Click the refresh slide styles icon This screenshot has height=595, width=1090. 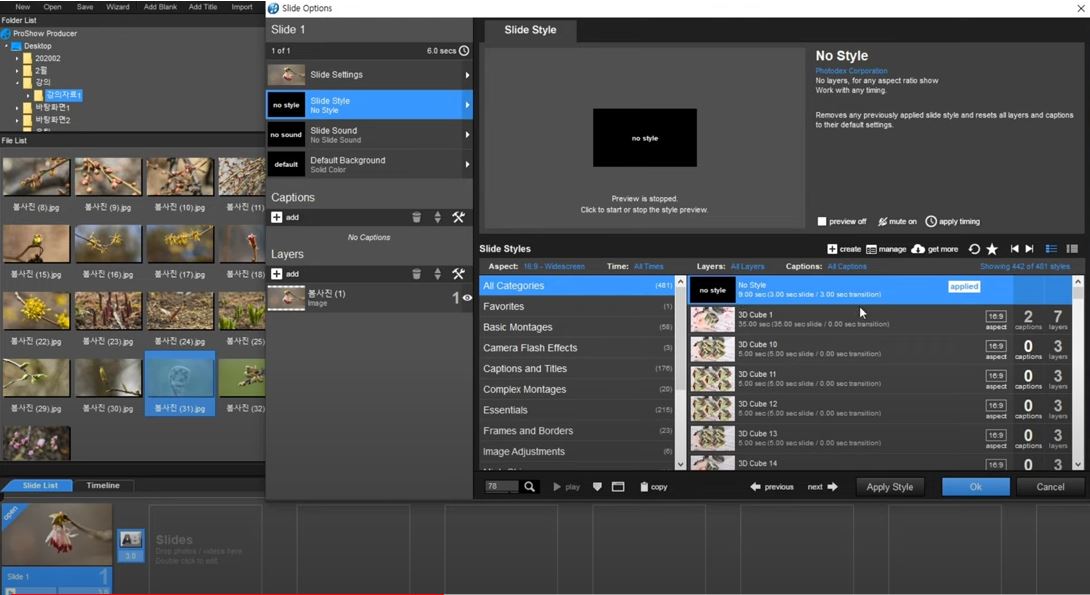974,249
